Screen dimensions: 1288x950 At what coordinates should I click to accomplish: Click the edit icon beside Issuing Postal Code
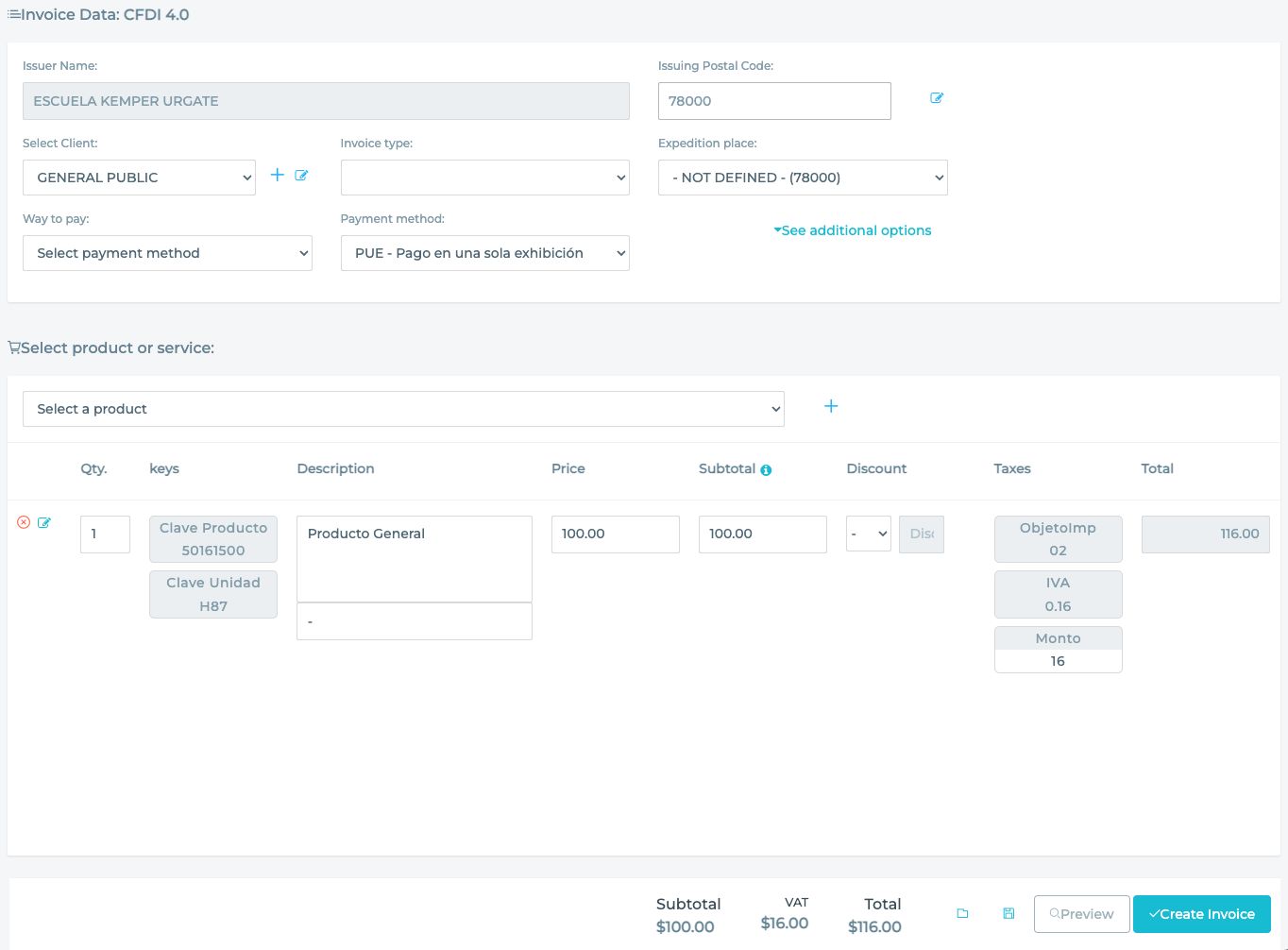click(937, 98)
